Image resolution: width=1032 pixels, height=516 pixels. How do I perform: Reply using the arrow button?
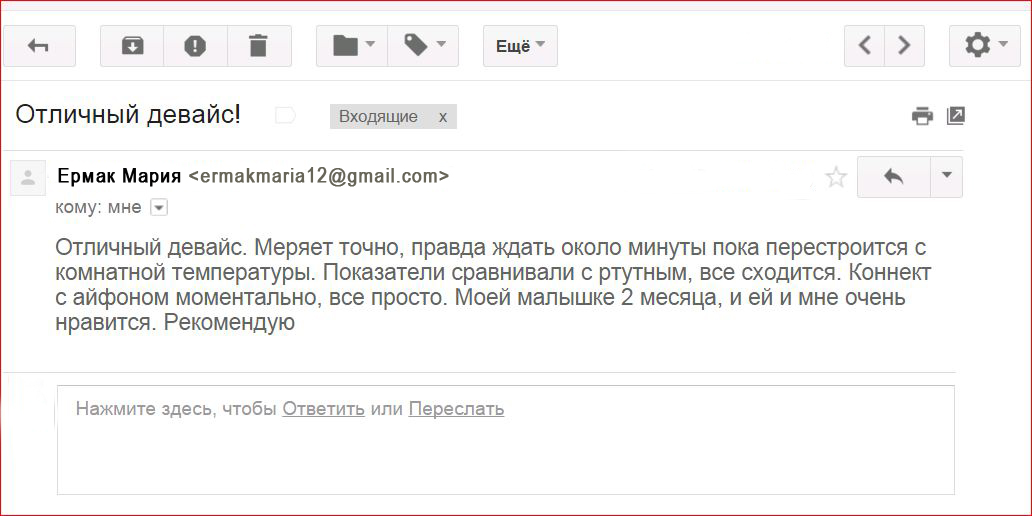[x=894, y=177]
